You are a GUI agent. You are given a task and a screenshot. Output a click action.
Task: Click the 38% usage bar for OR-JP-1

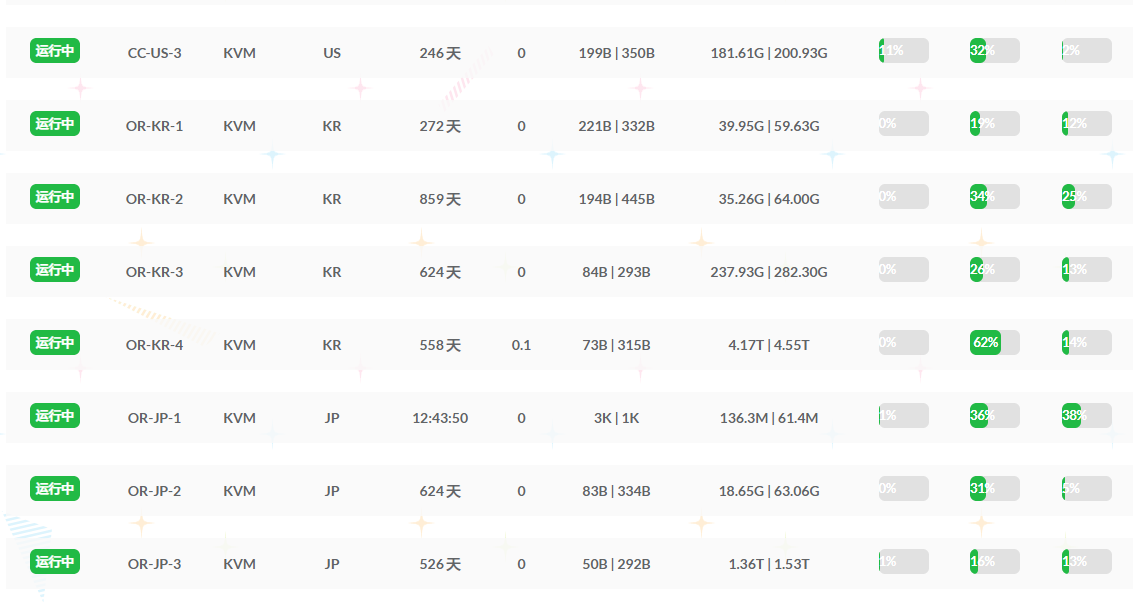1086,416
